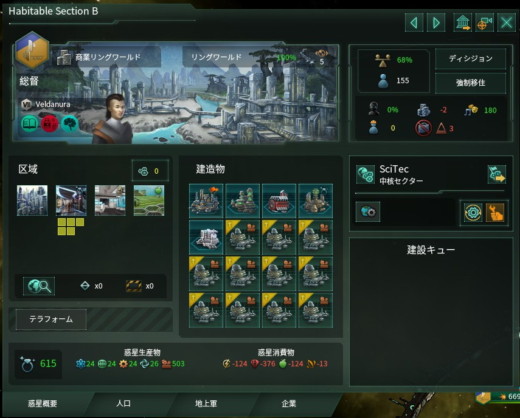Go to next planet with right arrow
520x418 pixels.
click(436, 23)
